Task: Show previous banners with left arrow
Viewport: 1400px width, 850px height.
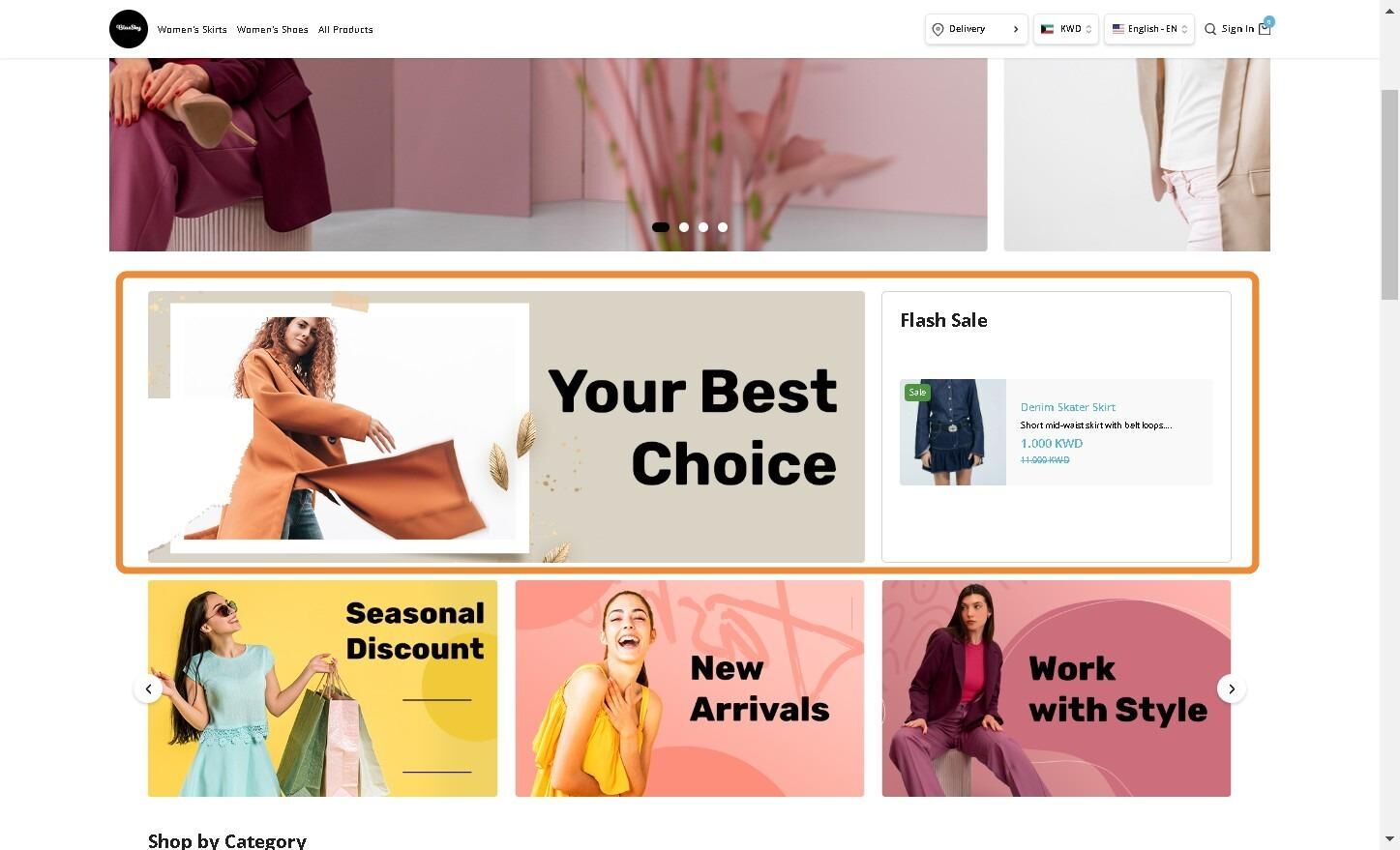Action: pos(148,689)
